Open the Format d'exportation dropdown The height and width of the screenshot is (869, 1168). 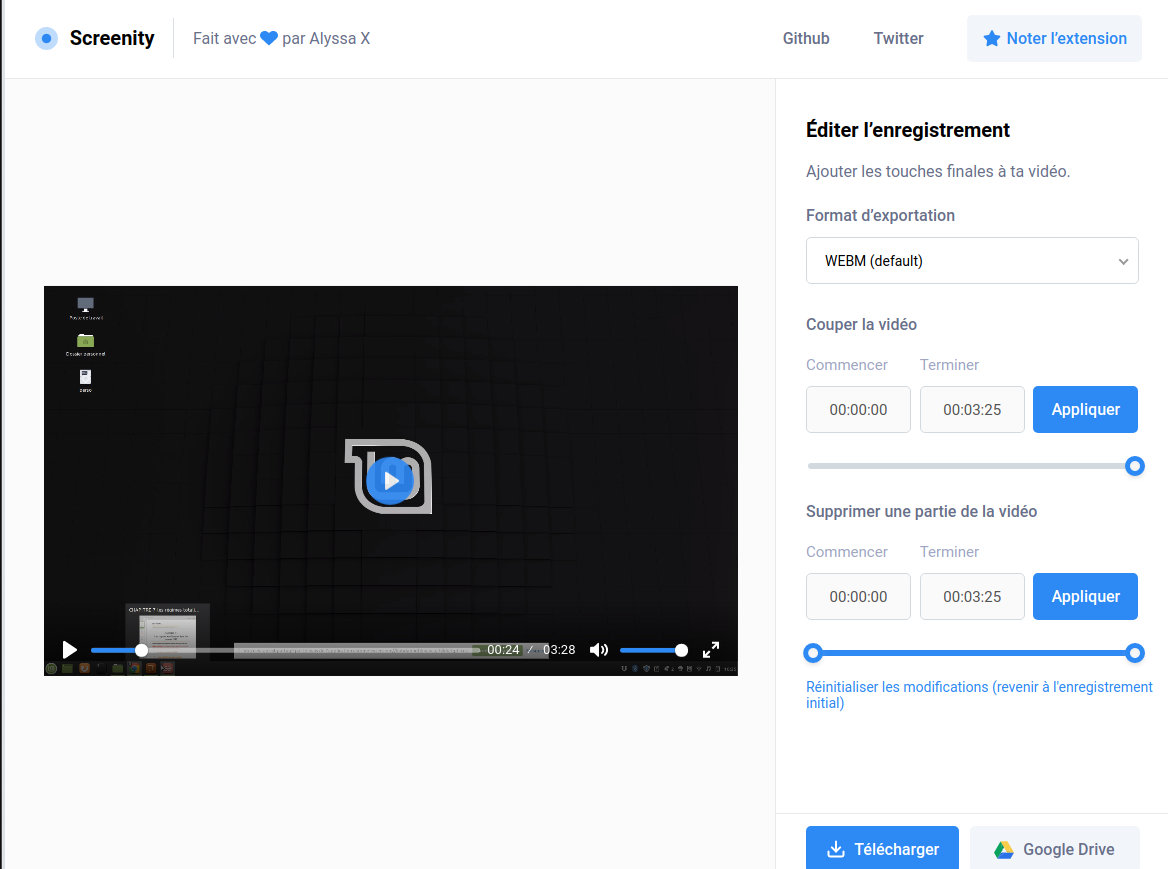click(972, 261)
